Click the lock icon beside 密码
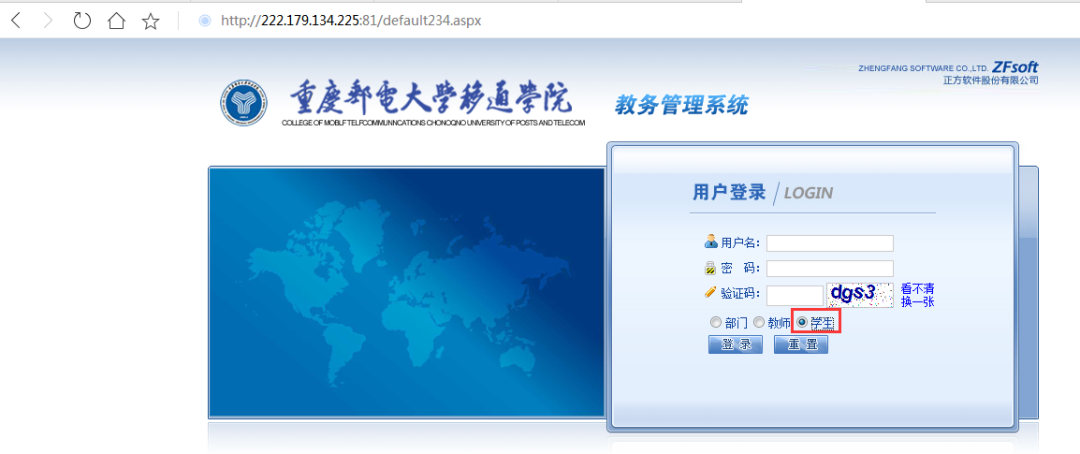The height and width of the screenshot is (454, 1080). [x=711, y=267]
